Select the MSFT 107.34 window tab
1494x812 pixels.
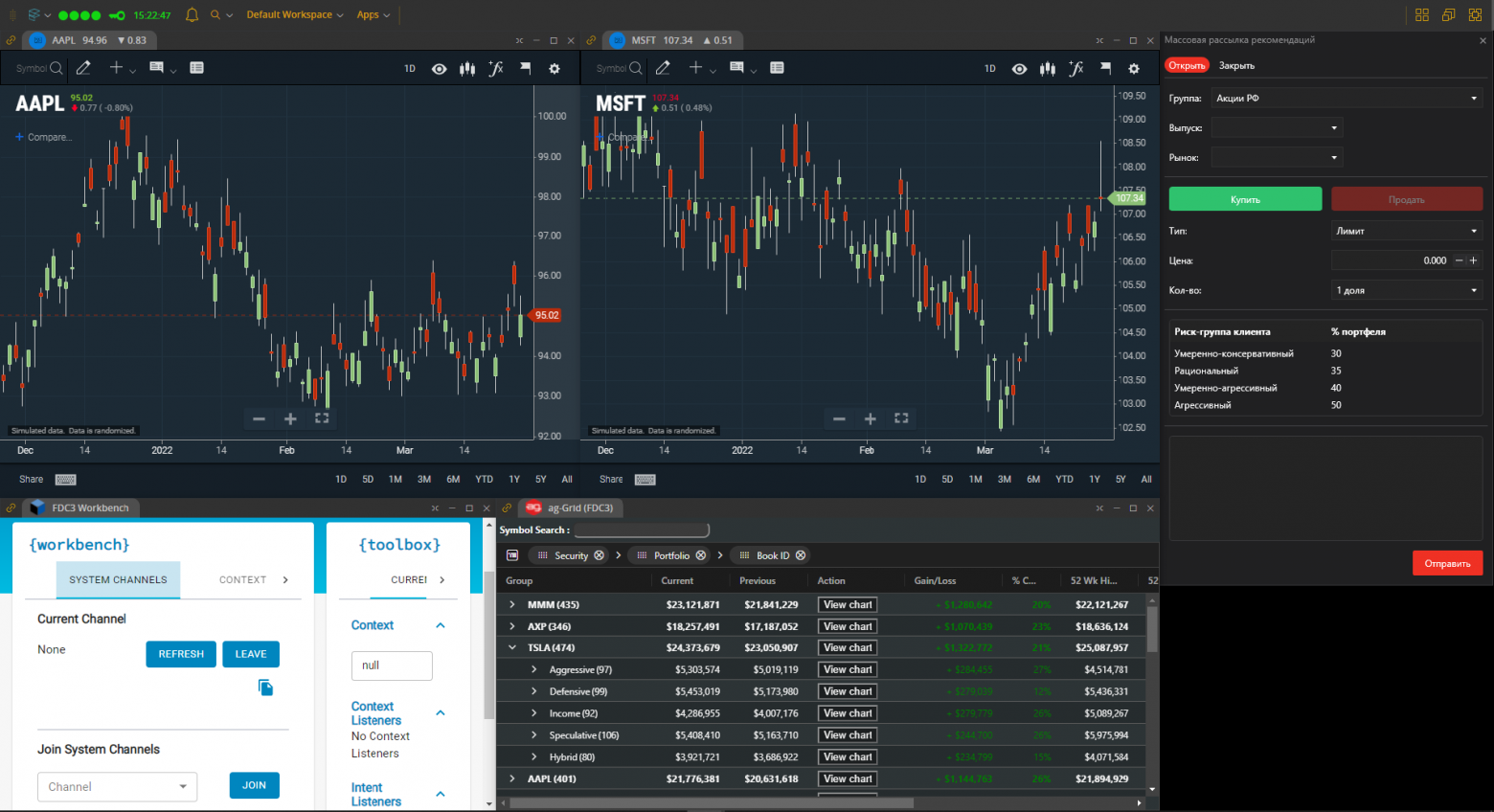point(674,40)
